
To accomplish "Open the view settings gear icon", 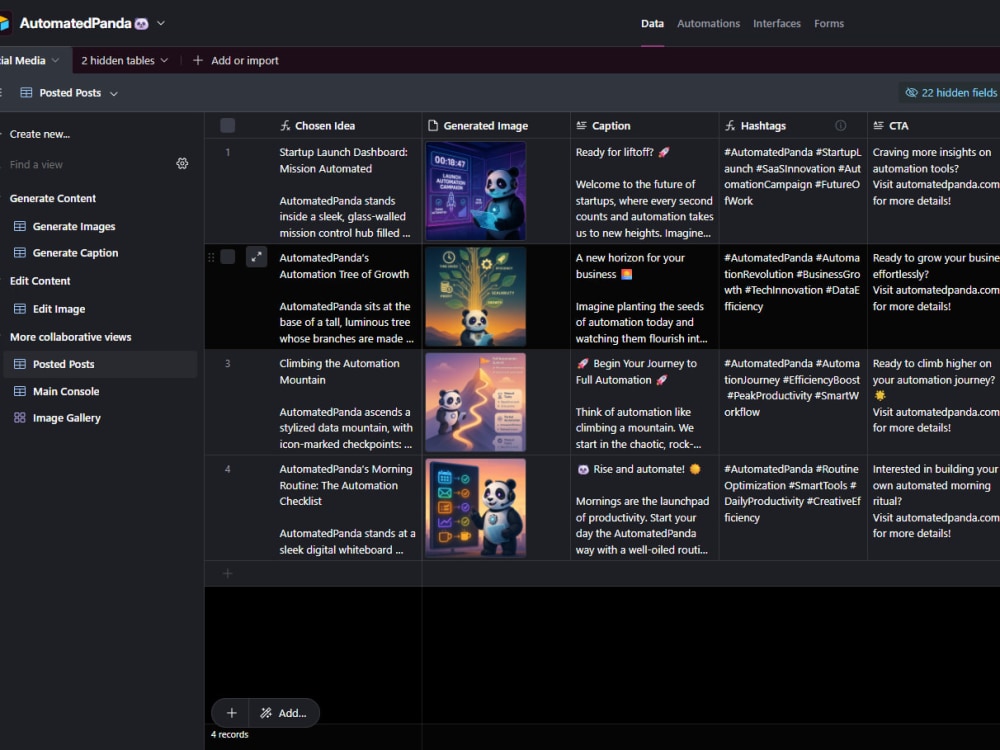I will (x=182, y=164).
